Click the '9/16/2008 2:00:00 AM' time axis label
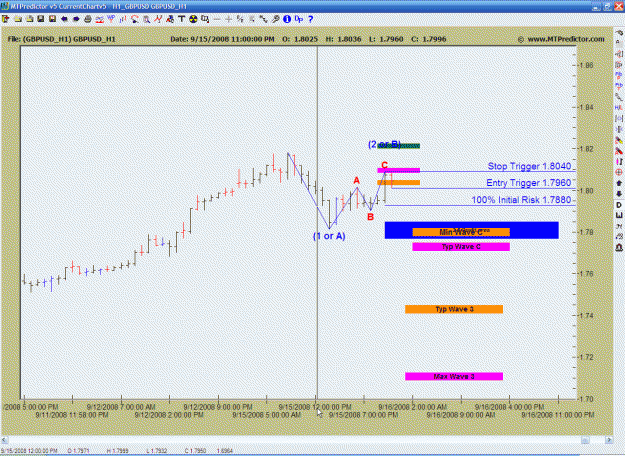Viewport: 625px width, 456px height. click(x=413, y=407)
